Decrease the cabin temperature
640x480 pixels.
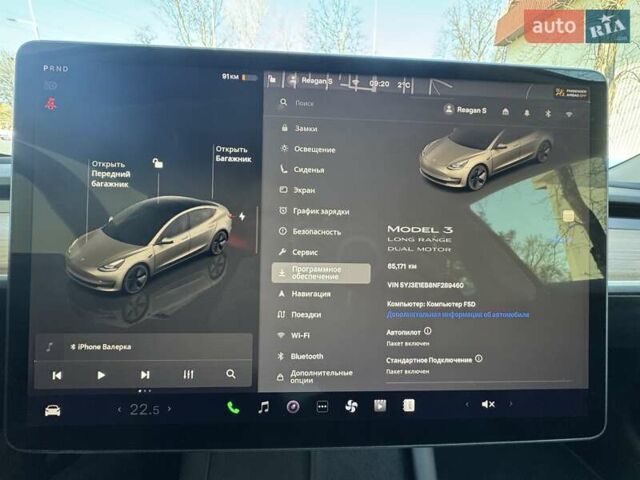[119, 409]
